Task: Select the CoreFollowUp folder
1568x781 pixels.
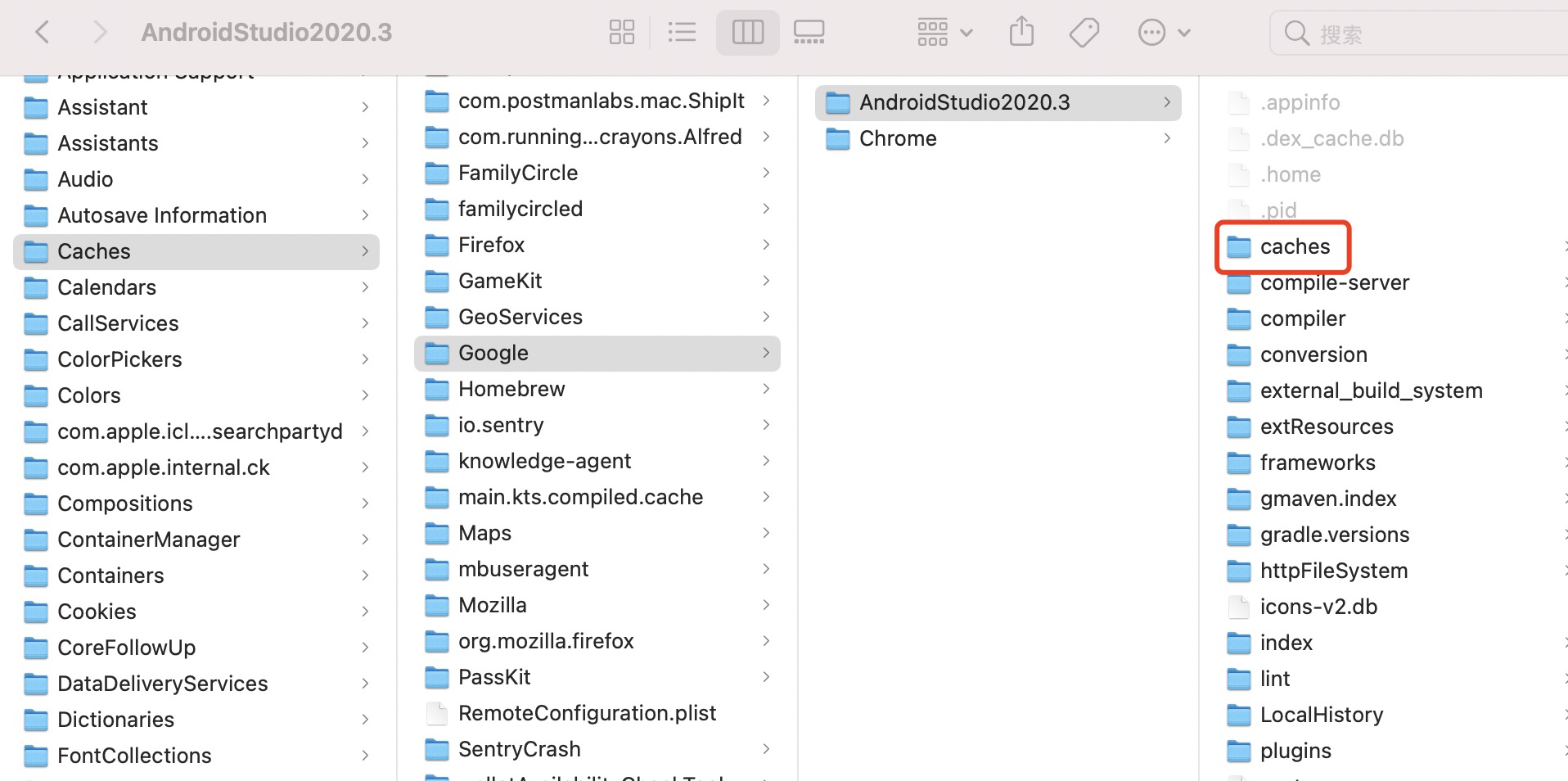Action: tap(196, 648)
